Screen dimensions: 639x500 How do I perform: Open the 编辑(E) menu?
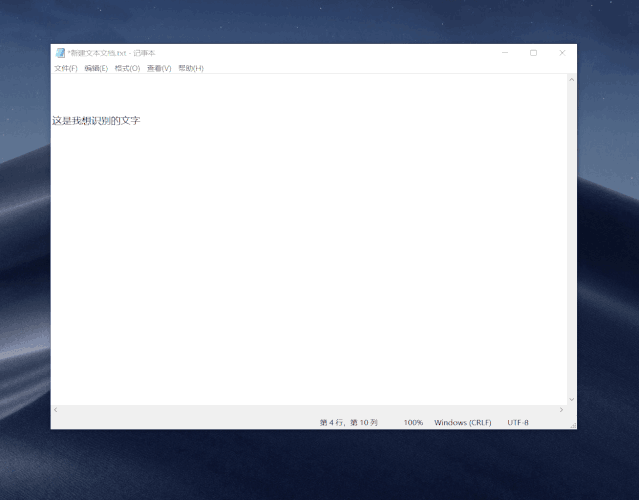click(x=96, y=68)
